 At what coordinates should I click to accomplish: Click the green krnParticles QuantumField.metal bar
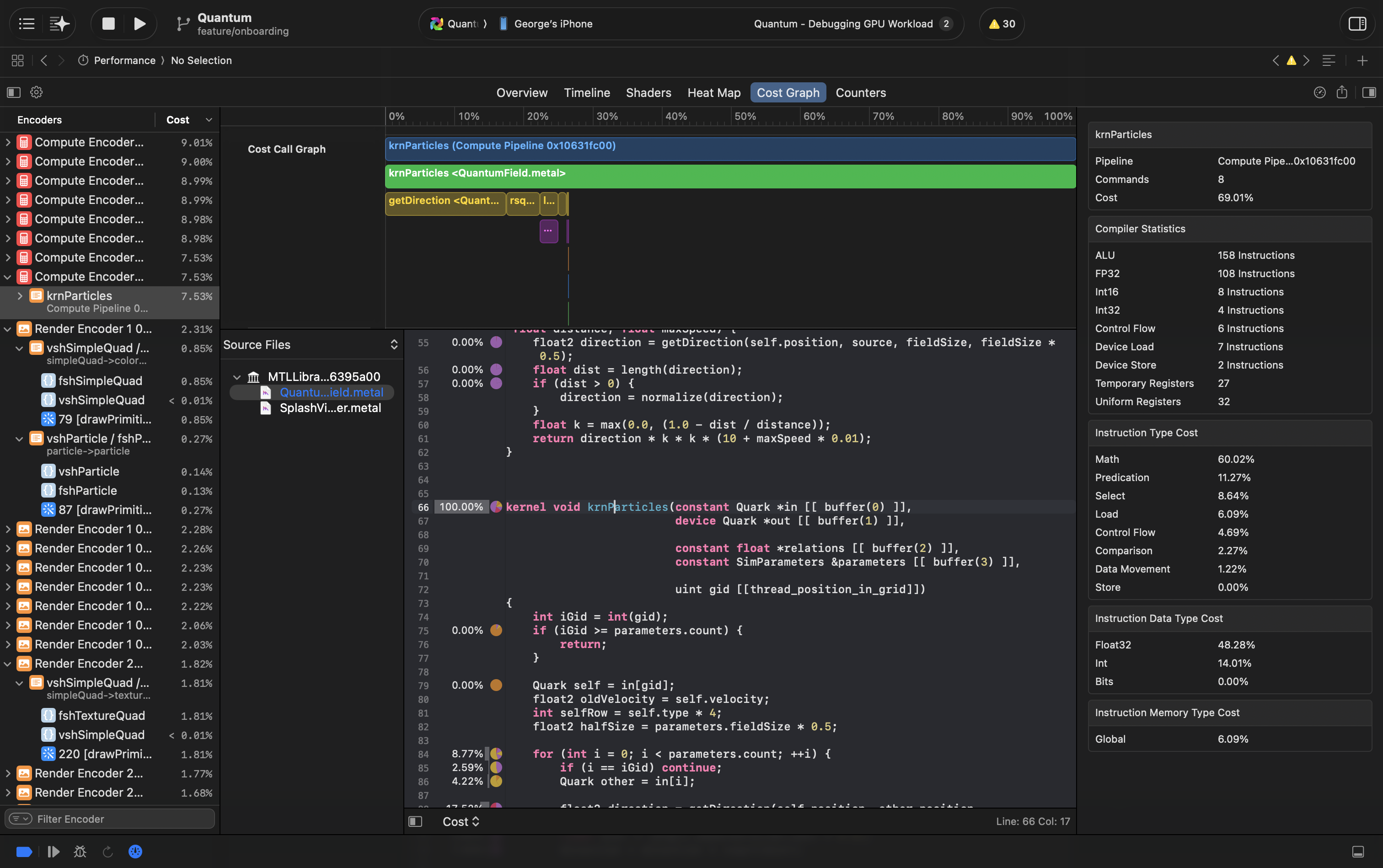(x=729, y=176)
